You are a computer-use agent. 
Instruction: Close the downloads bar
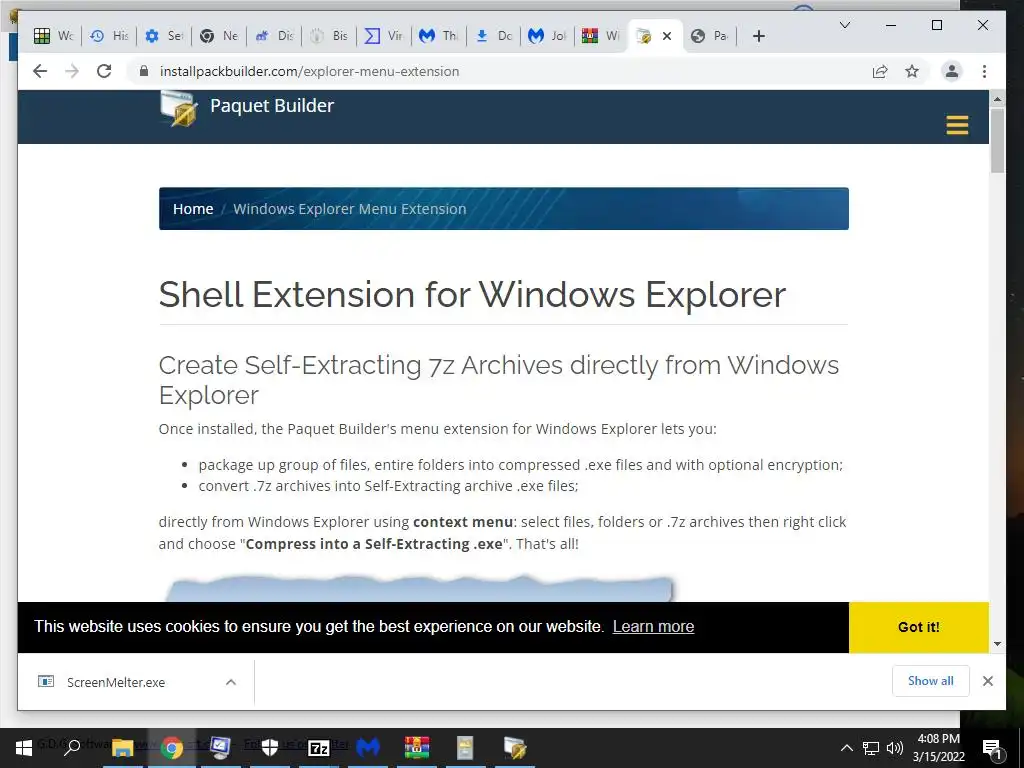tap(987, 681)
